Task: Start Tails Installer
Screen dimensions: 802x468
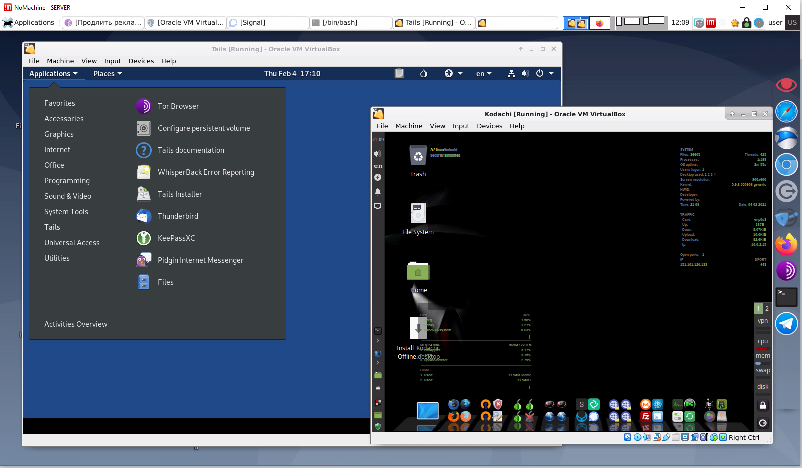Action: point(169,194)
